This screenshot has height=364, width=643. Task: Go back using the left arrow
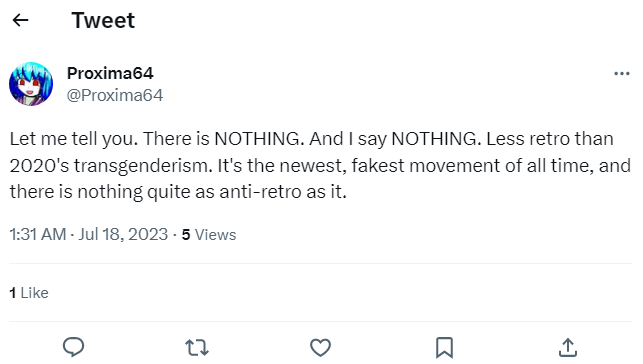(21, 20)
